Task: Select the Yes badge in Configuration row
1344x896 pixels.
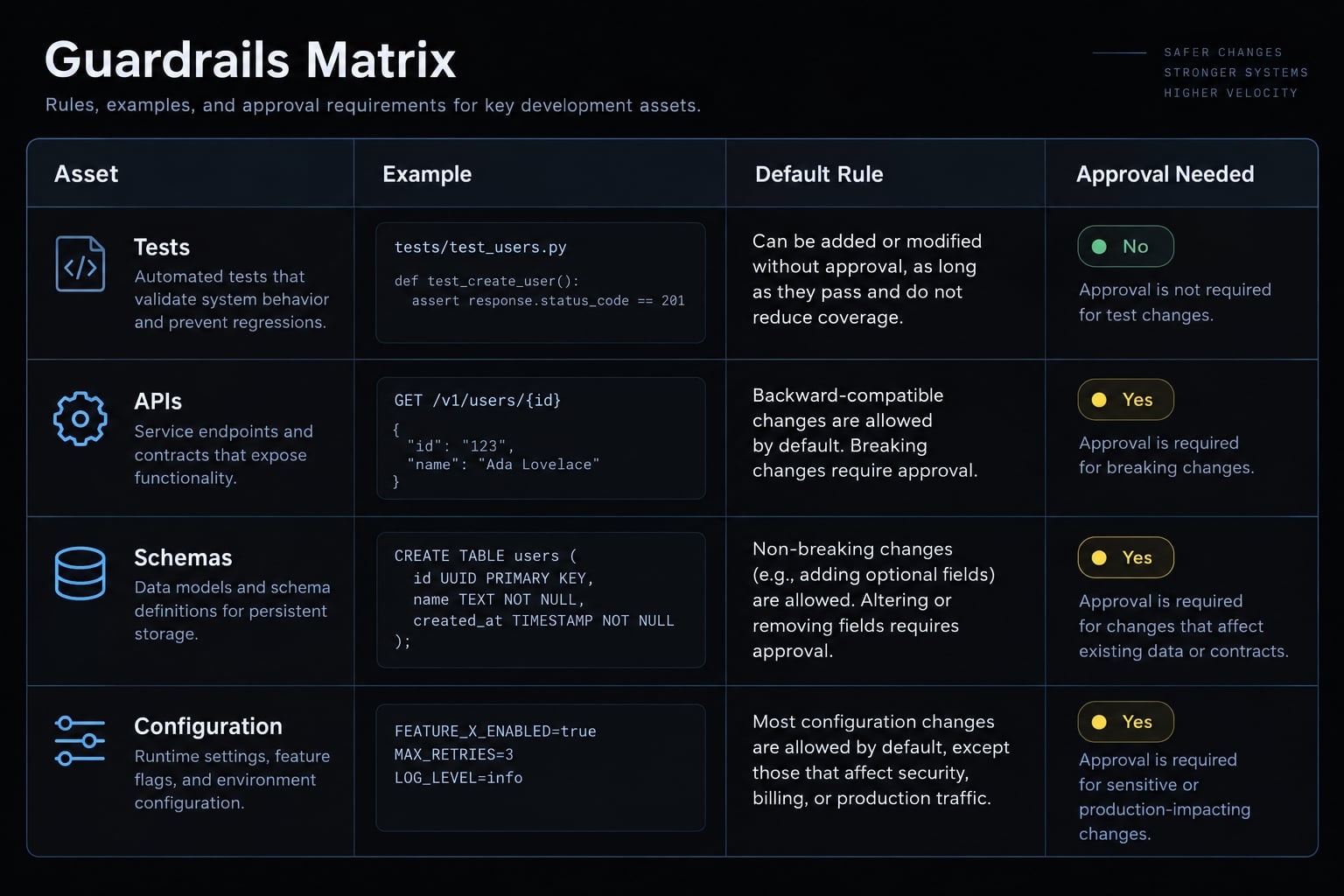Action: [x=1125, y=722]
